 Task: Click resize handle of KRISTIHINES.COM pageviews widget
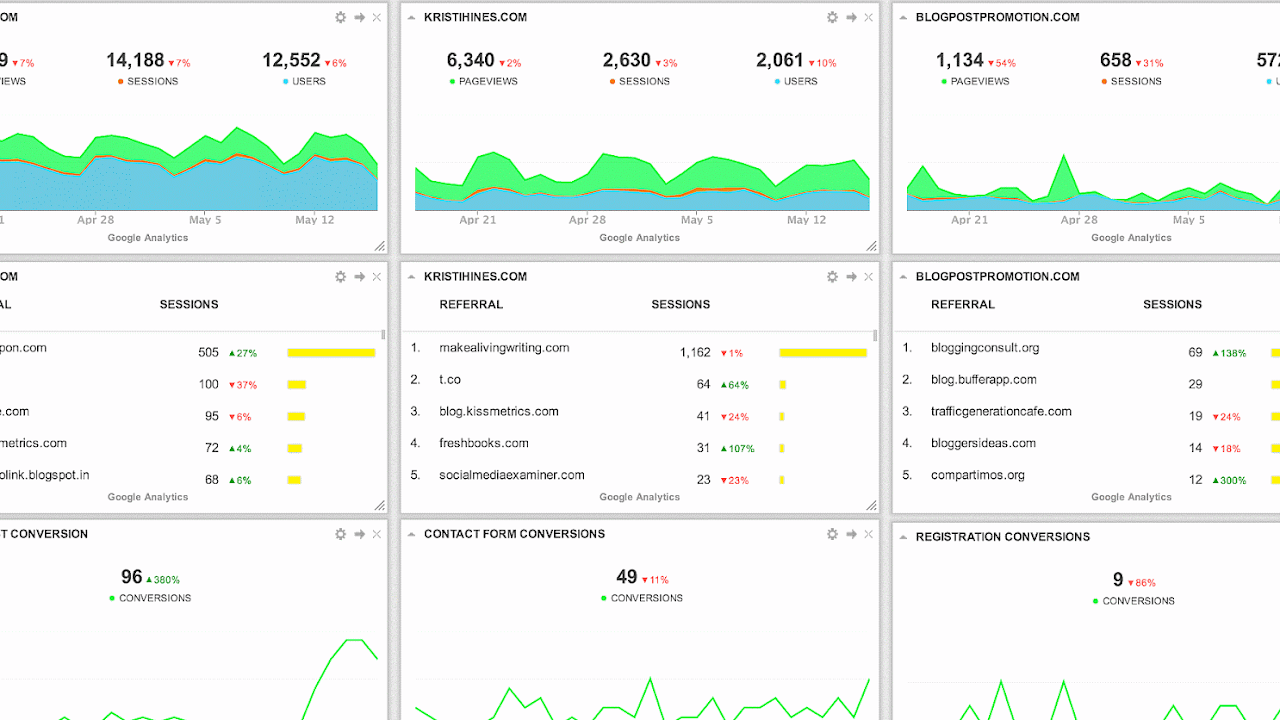coord(872,246)
